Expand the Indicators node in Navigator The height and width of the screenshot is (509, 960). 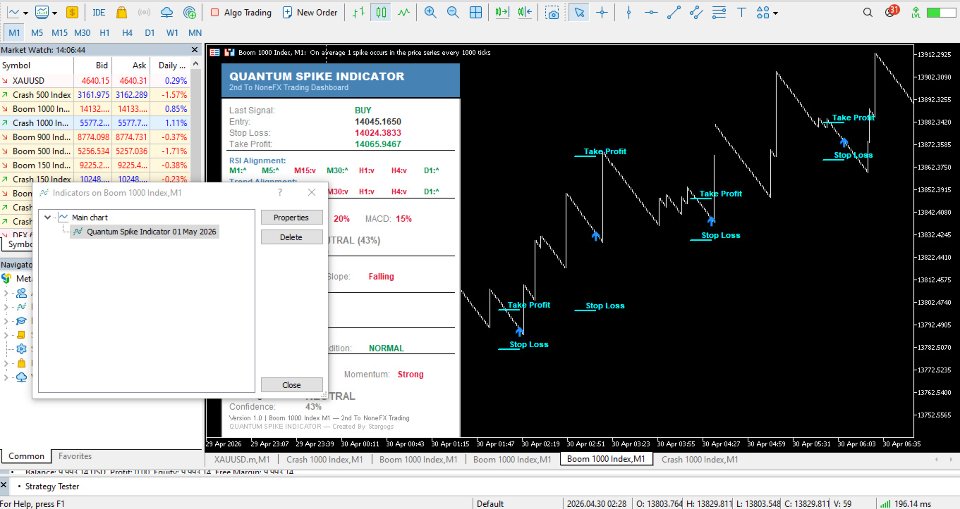click(x=6, y=307)
